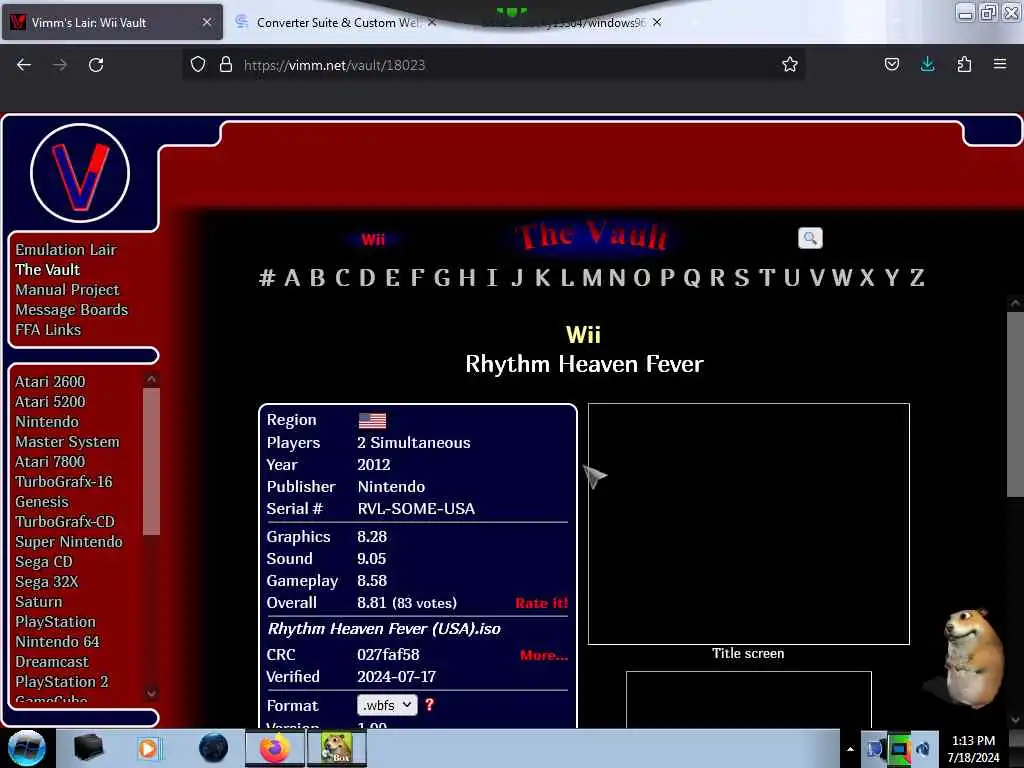Click the browser forward arrow
This screenshot has height=768, width=1024.
tap(60, 65)
